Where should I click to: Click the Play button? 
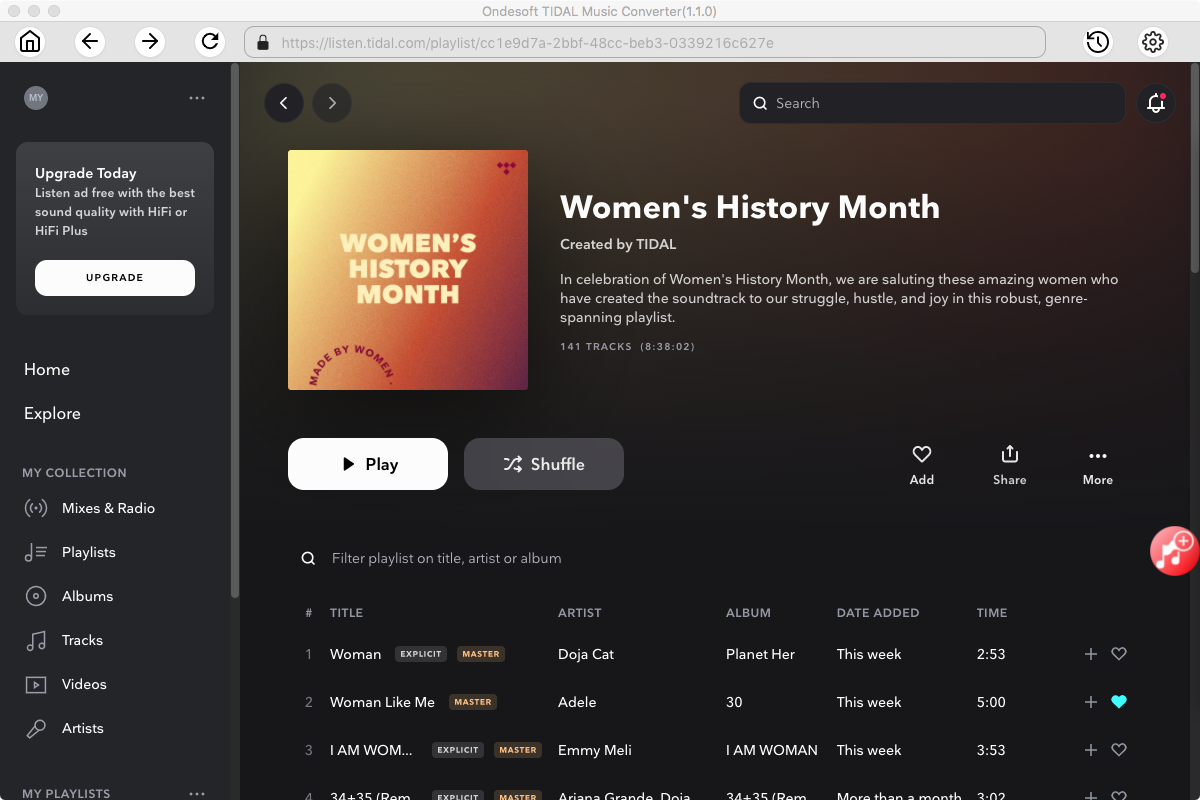pos(368,464)
